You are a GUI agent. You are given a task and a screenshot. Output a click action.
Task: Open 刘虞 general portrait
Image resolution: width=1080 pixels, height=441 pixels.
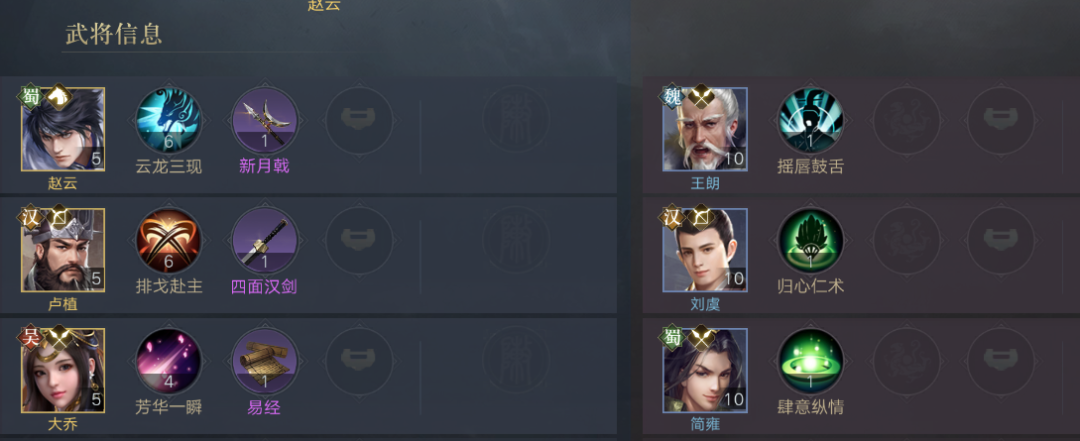(x=705, y=249)
